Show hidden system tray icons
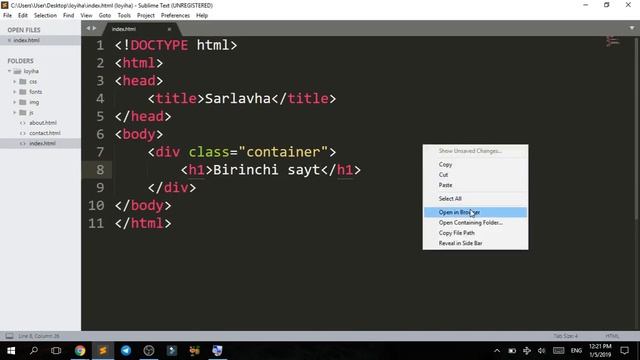Image resolution: width=640 pixels, height=360 pixels. coord(497,351)
